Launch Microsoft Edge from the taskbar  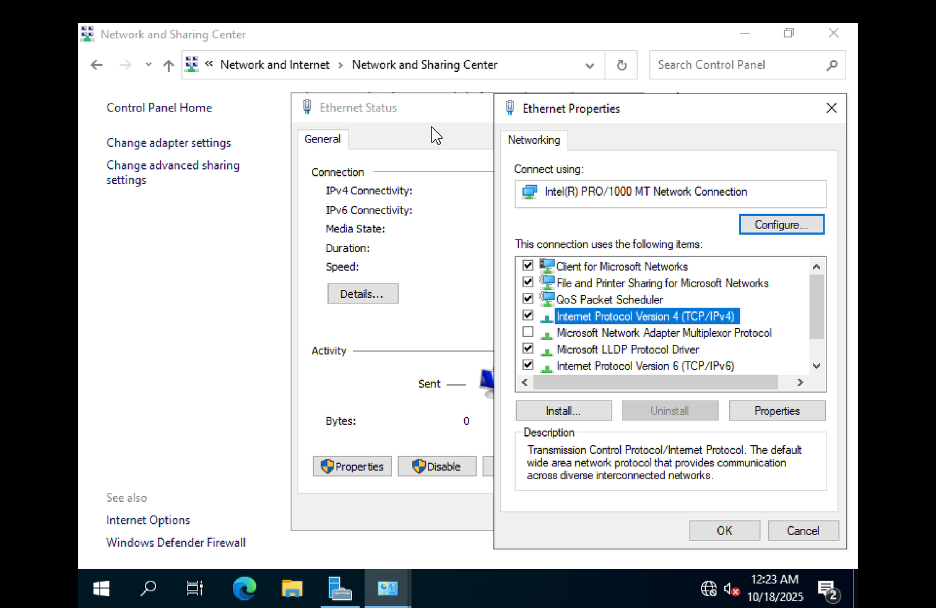tap(244, 588)
